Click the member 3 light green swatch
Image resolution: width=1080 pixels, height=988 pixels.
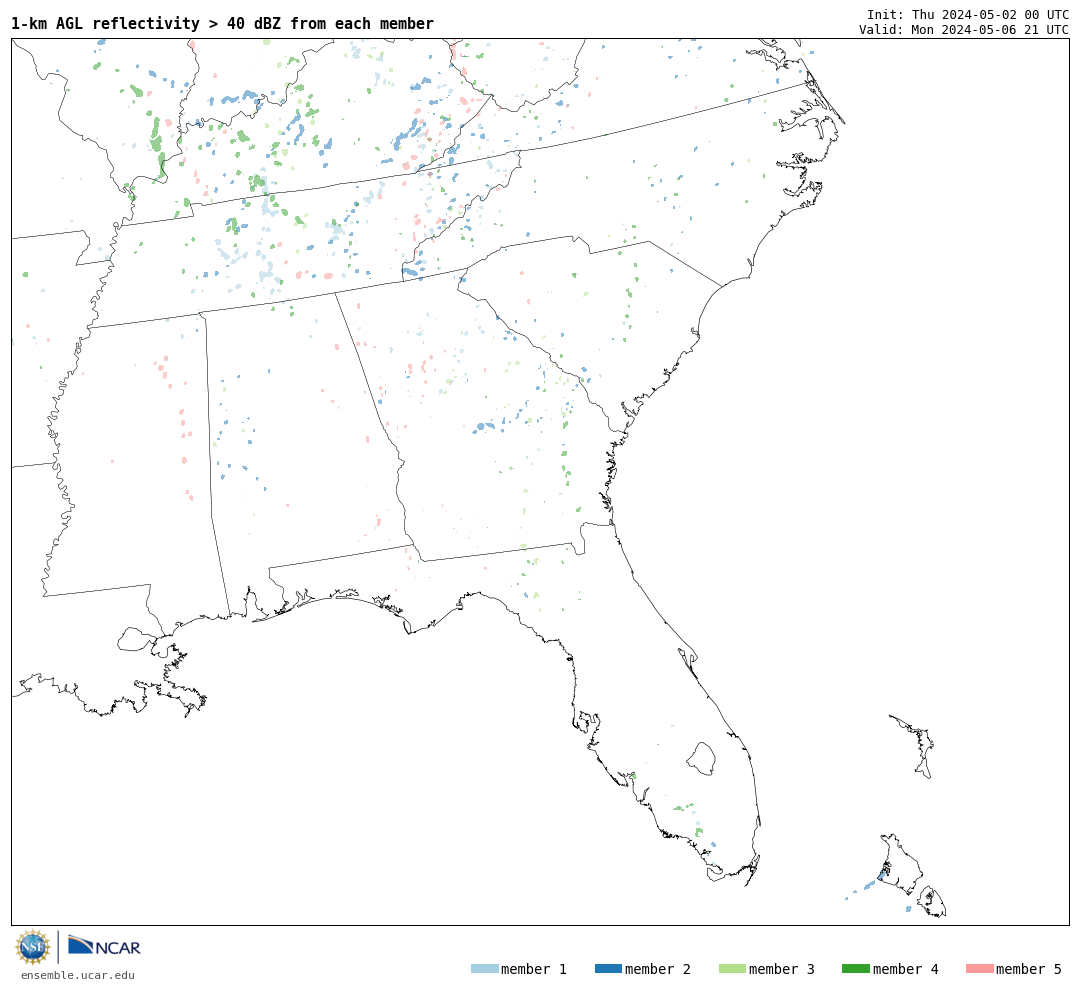[732, 969]
